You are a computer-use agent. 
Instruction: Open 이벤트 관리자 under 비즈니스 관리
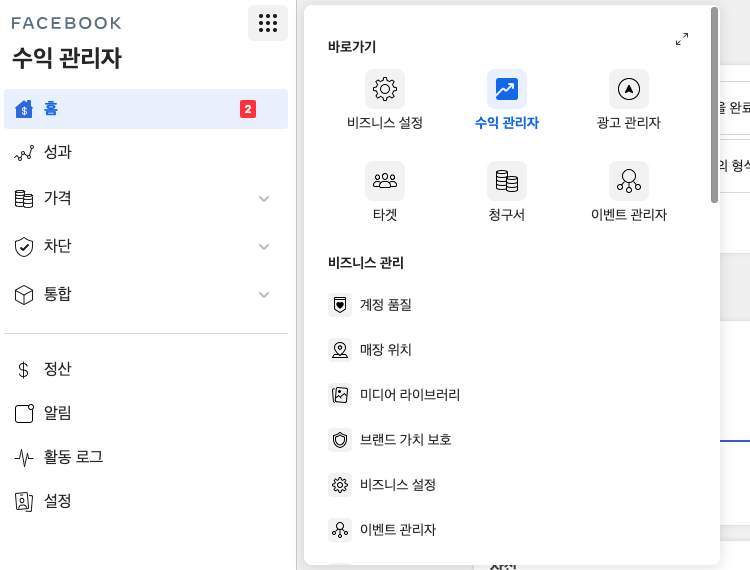398,530
